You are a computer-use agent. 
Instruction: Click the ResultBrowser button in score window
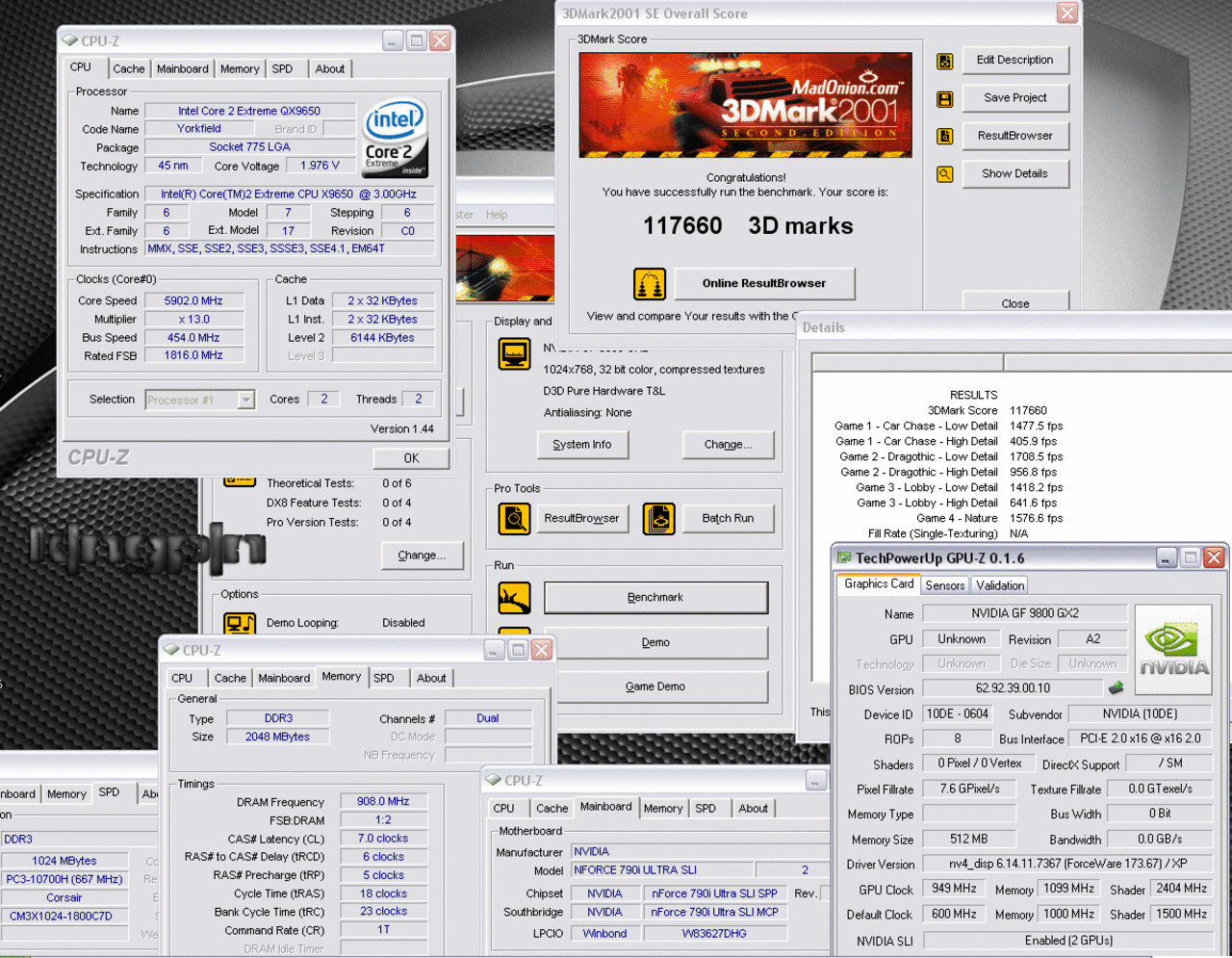1014,136
